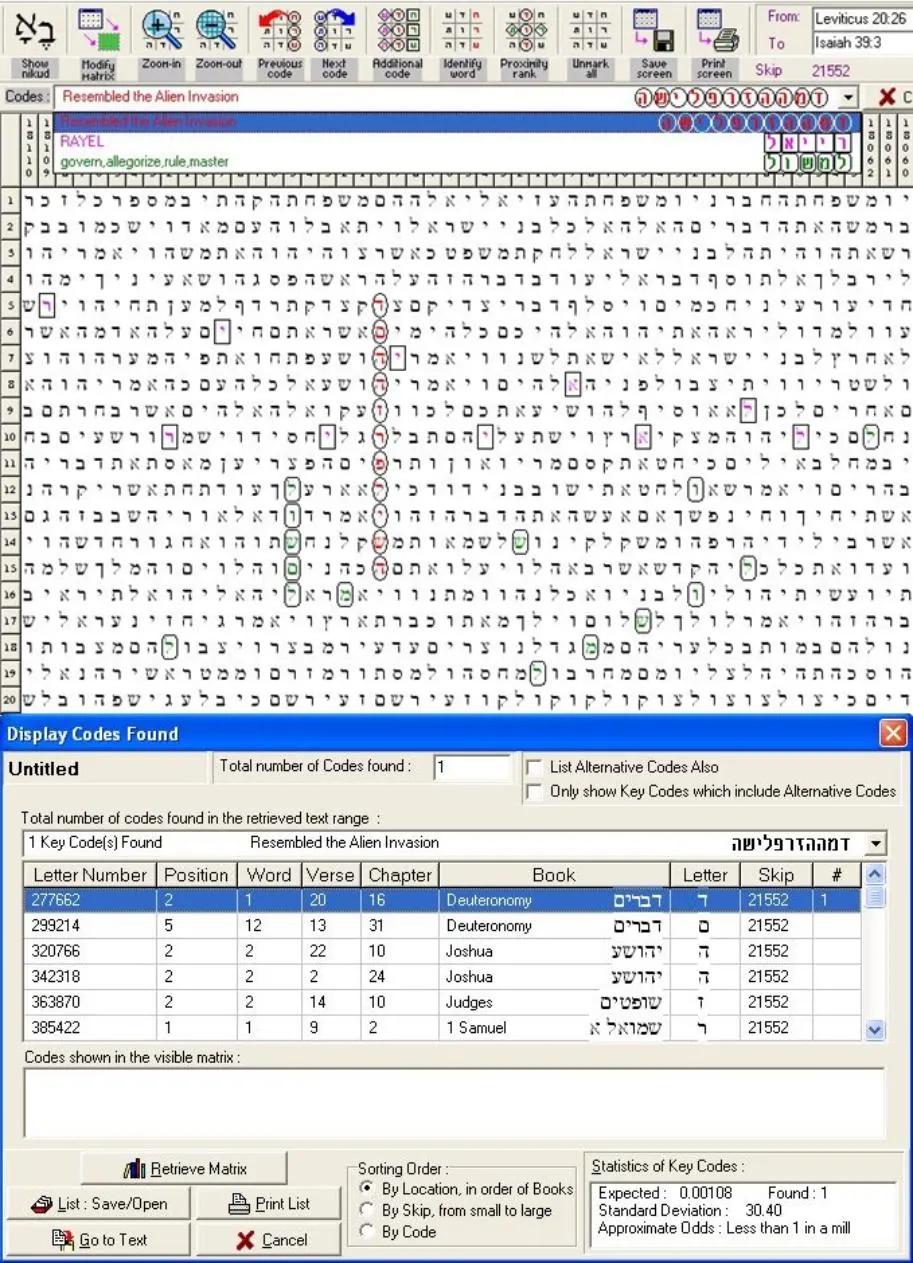
Task: Click the Print screen icon
Action: (714, 41)
